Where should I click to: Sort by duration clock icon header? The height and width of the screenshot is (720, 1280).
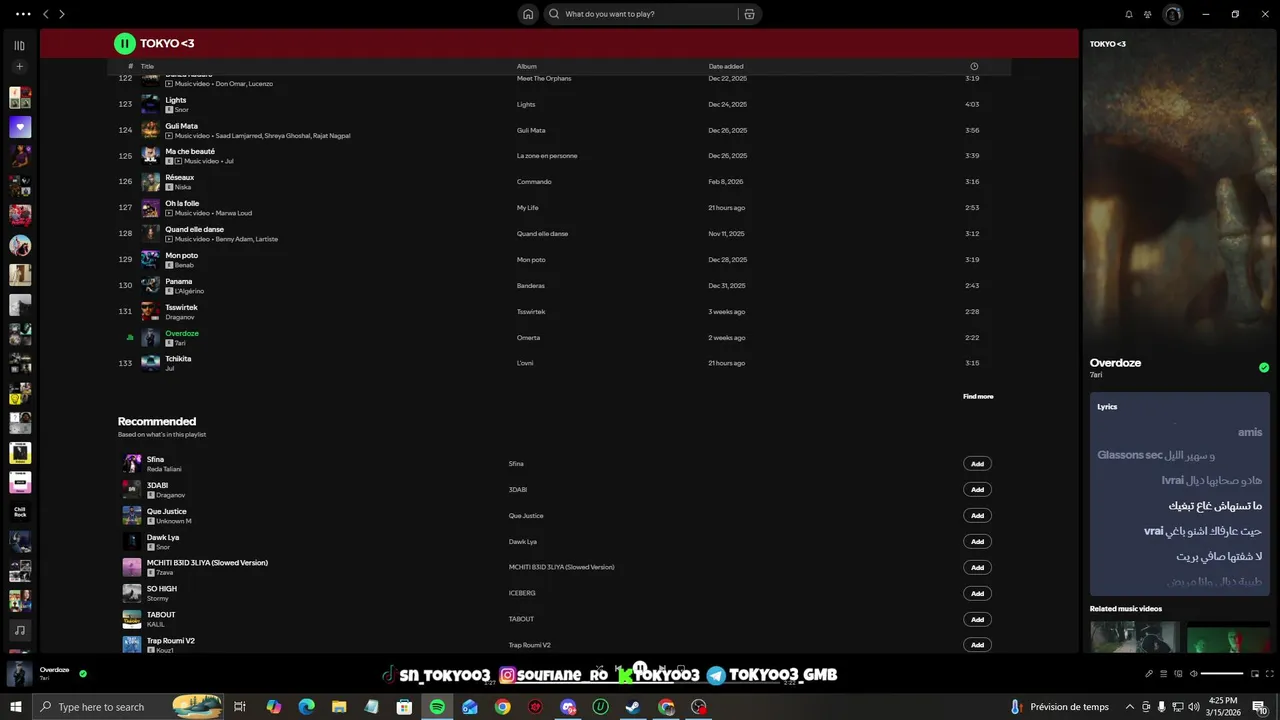pos(974,66)
